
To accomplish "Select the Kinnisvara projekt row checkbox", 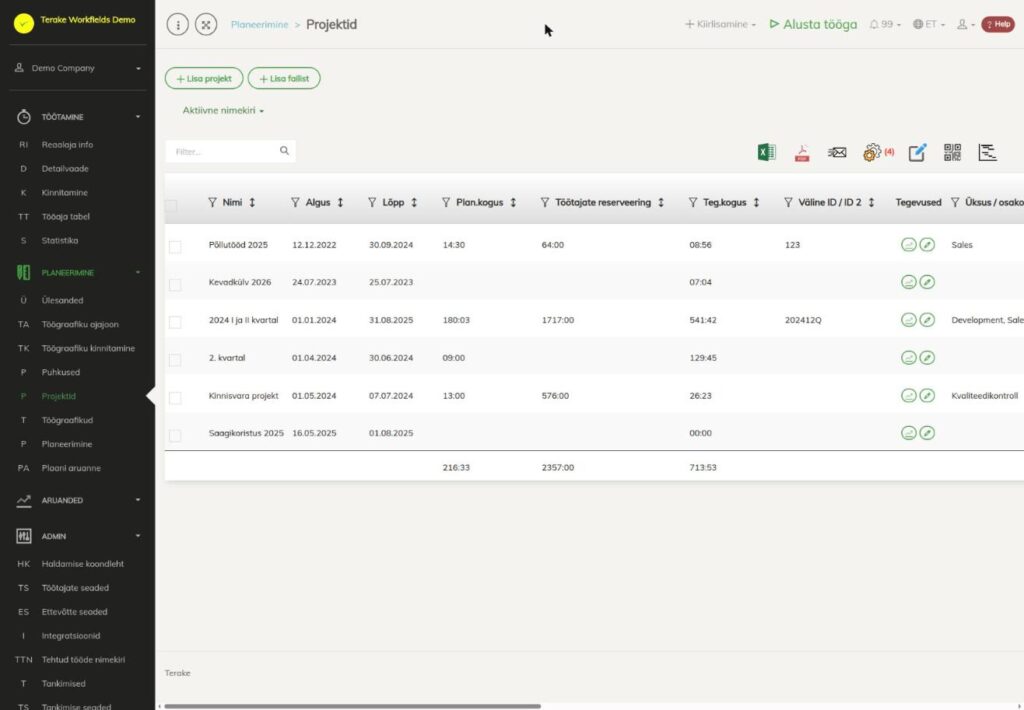I will 175,398.
